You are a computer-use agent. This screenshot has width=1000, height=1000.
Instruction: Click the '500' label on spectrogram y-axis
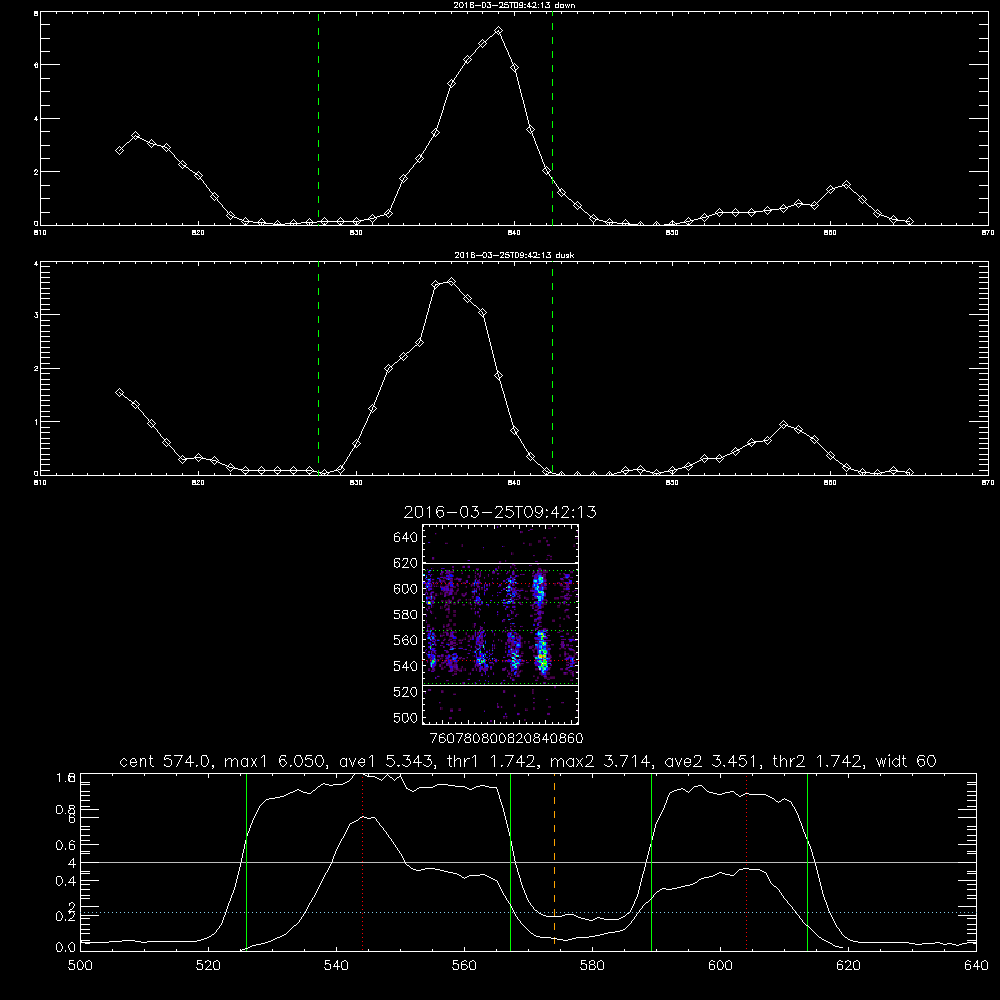pyautogui.click(x=406, y=717)
